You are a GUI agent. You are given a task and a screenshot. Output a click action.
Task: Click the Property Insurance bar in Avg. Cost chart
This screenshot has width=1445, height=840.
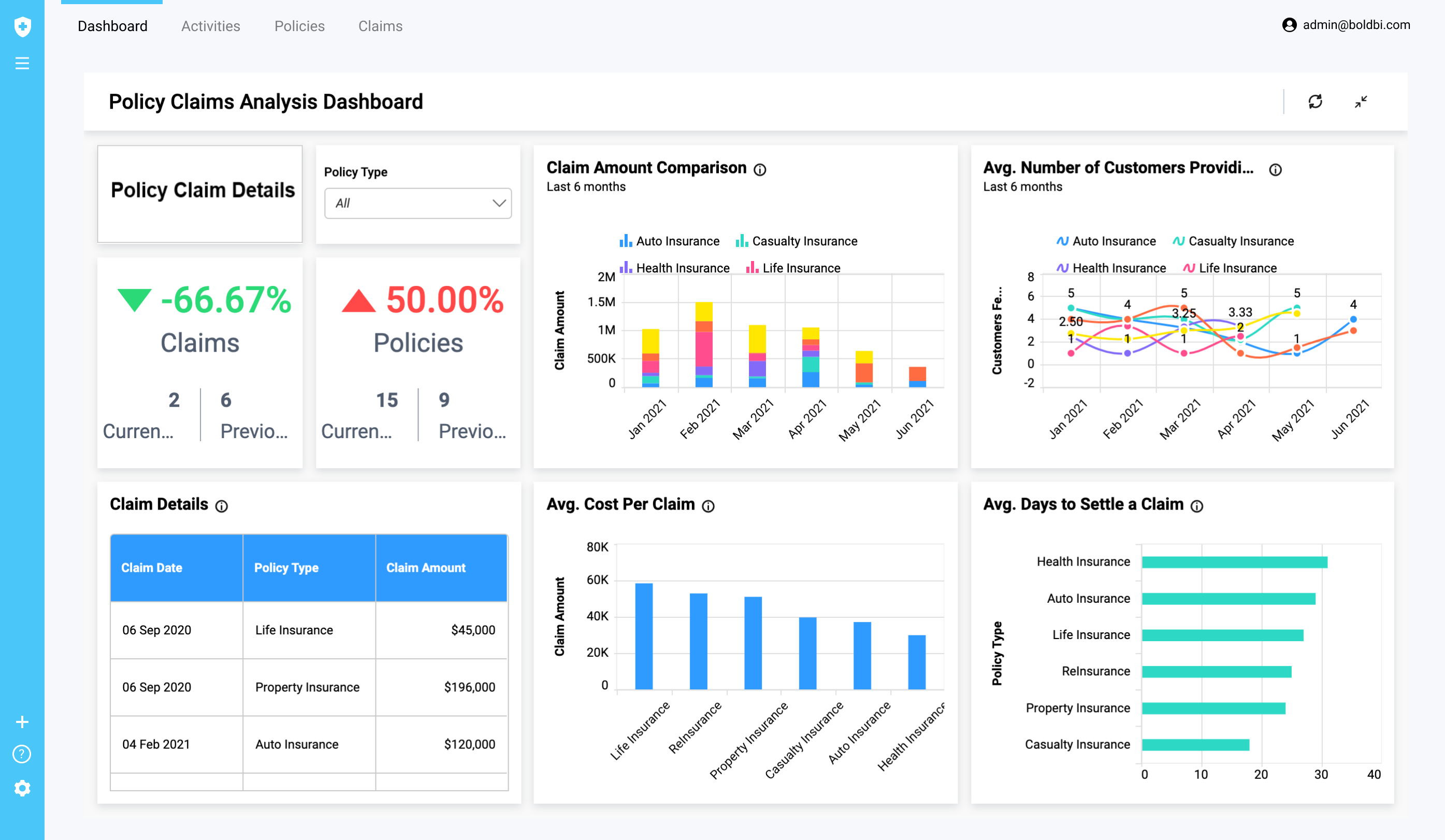[x=753, y=643]
